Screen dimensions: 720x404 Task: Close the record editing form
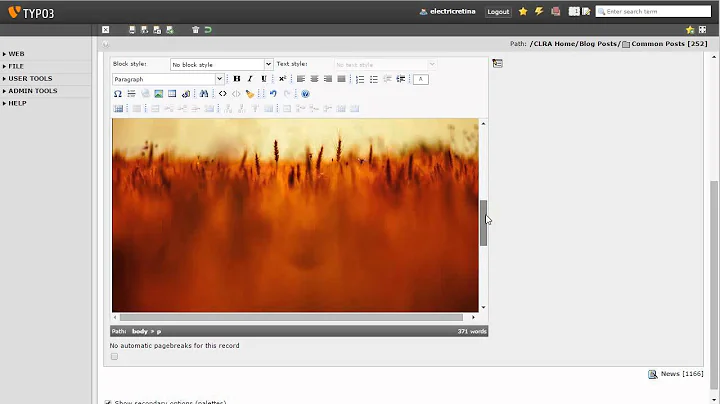tap(106, 30)
